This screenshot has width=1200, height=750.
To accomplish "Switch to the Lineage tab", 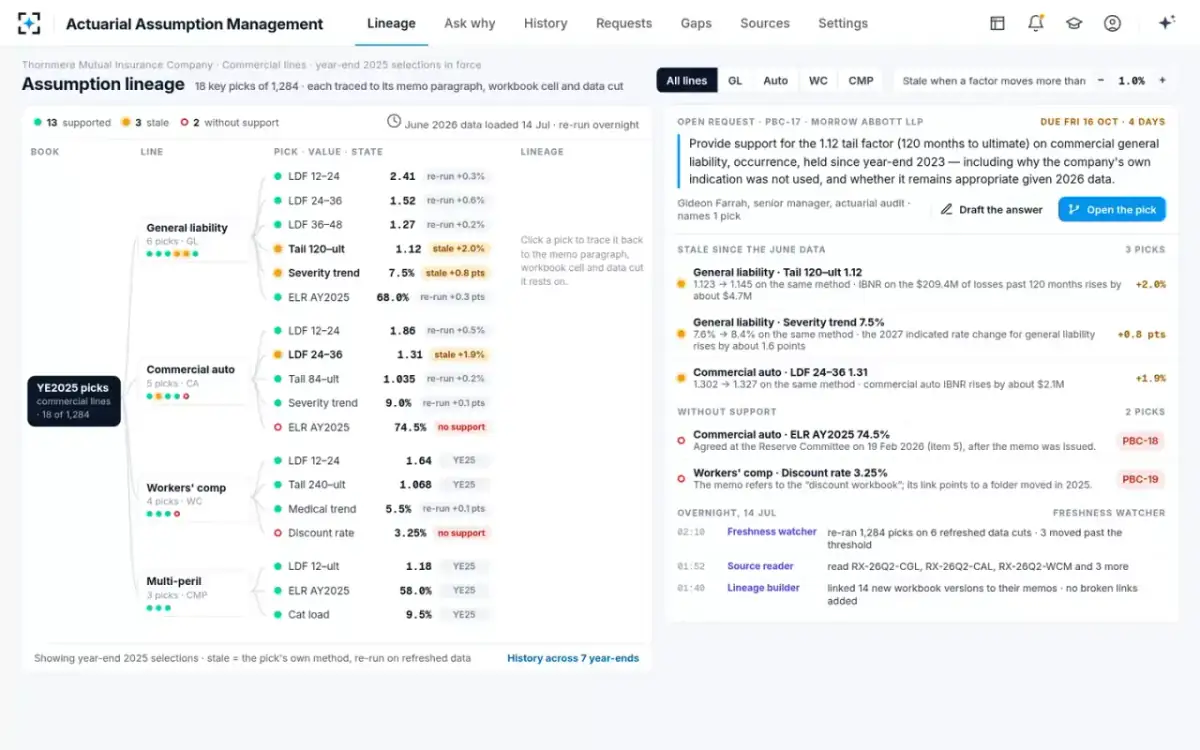I will (391, 23).
